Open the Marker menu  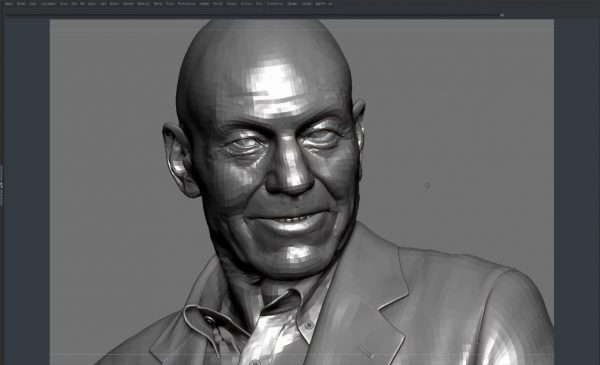point(128,4)
